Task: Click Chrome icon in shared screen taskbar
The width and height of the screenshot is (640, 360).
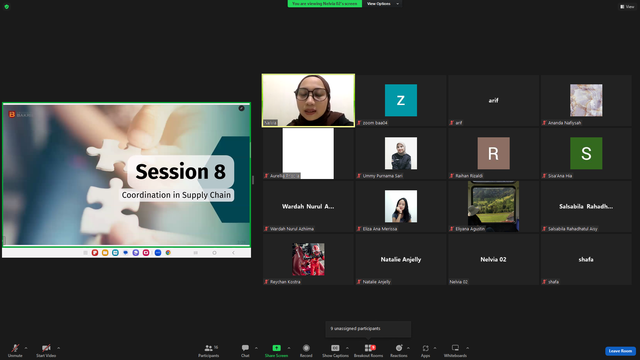Action: (168, 253)
